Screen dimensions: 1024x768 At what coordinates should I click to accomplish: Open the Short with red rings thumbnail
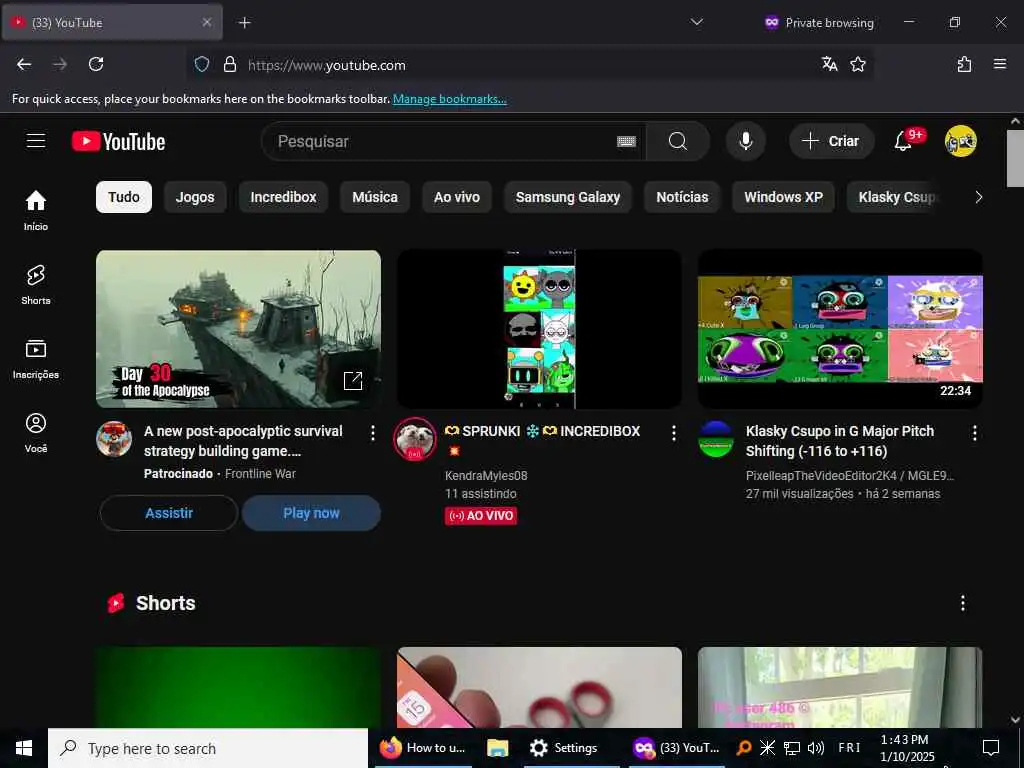tap(539, 687)
